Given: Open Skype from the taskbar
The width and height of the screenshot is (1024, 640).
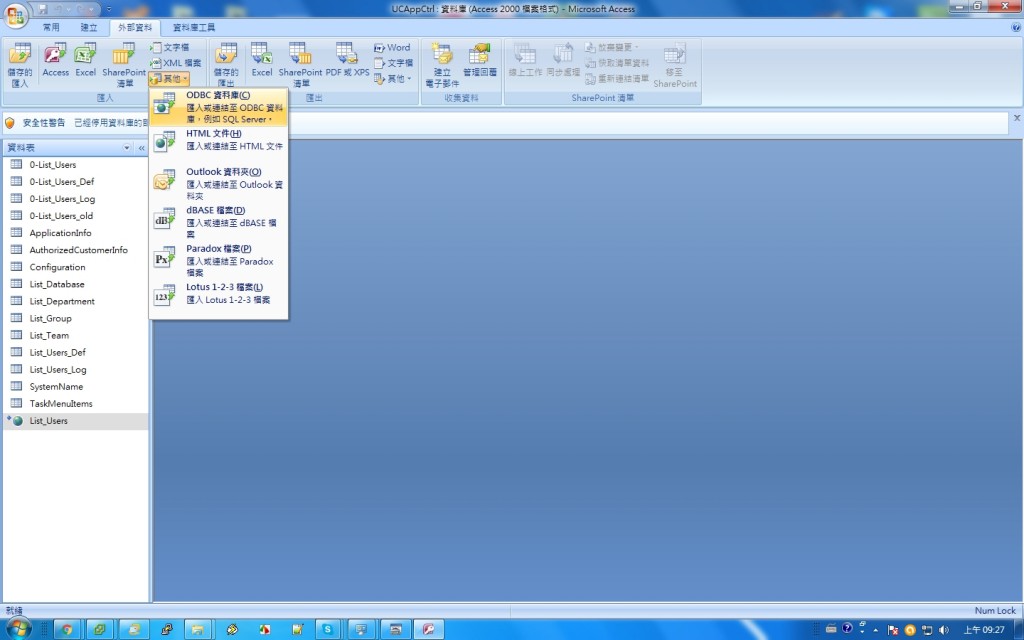Looking at the screenshot, I should pos(327,630).
